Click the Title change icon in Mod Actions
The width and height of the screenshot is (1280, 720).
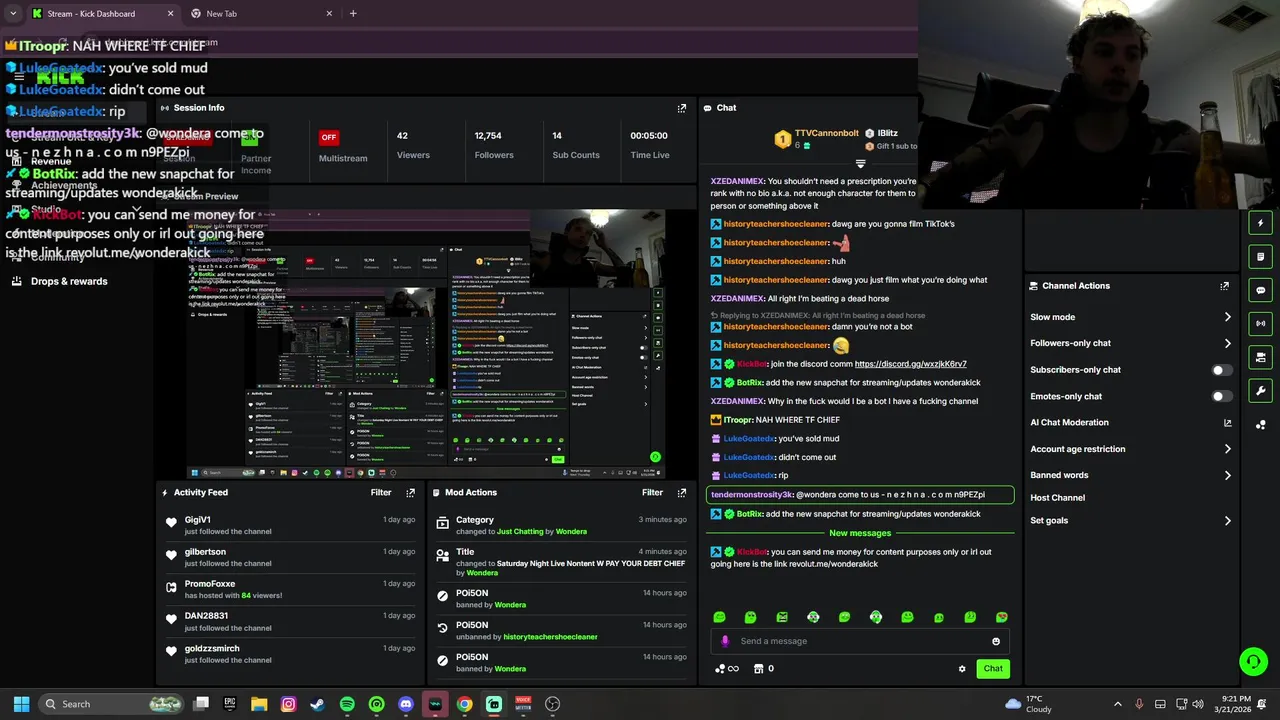tap(443, 554)
